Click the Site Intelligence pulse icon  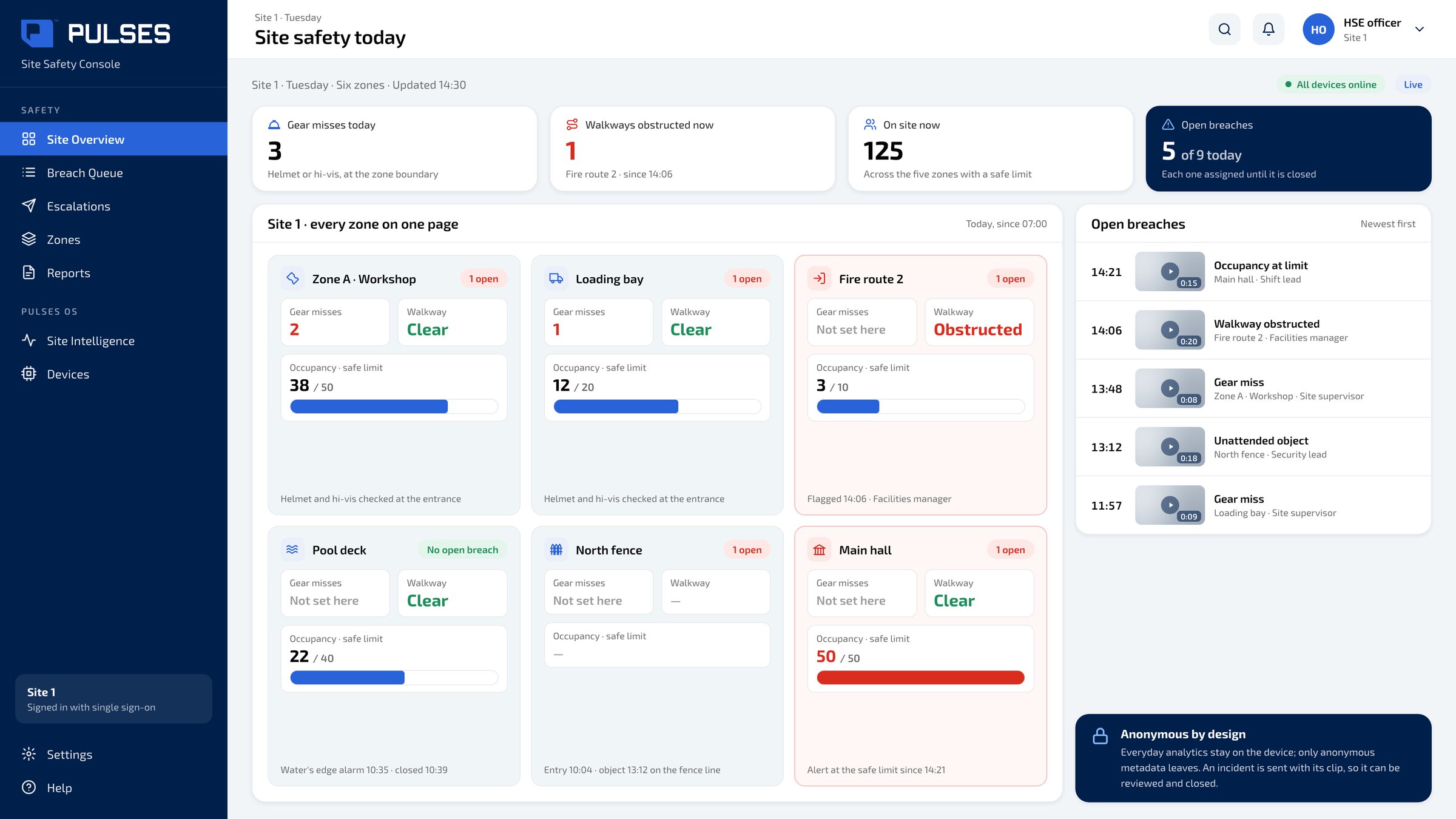(29, 340)
